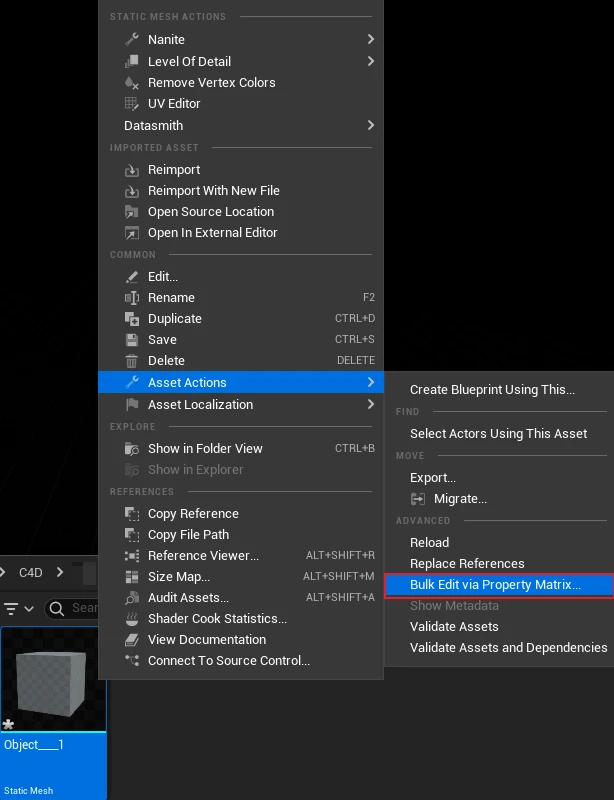Open UV Editor via its grid icon
The width and height of the screenshot is (614, 800).
(x=131, y=103)
